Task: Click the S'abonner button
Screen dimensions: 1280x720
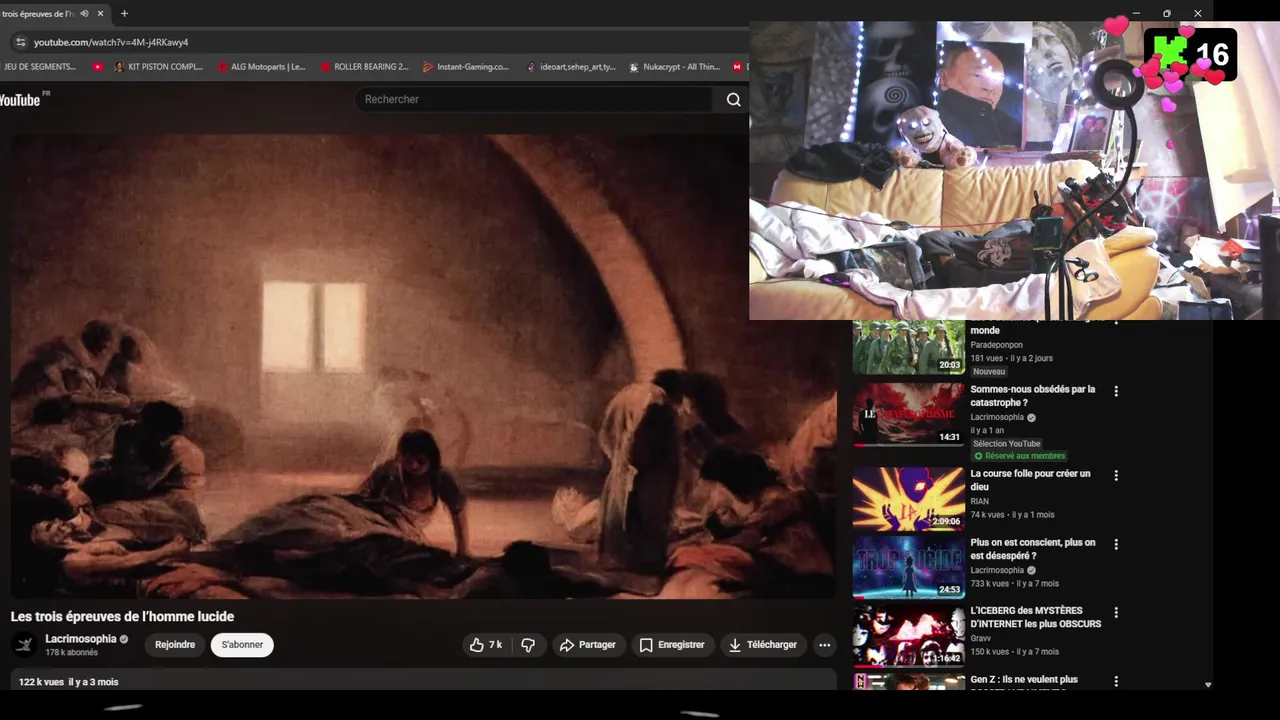Action: pos(242,645)
